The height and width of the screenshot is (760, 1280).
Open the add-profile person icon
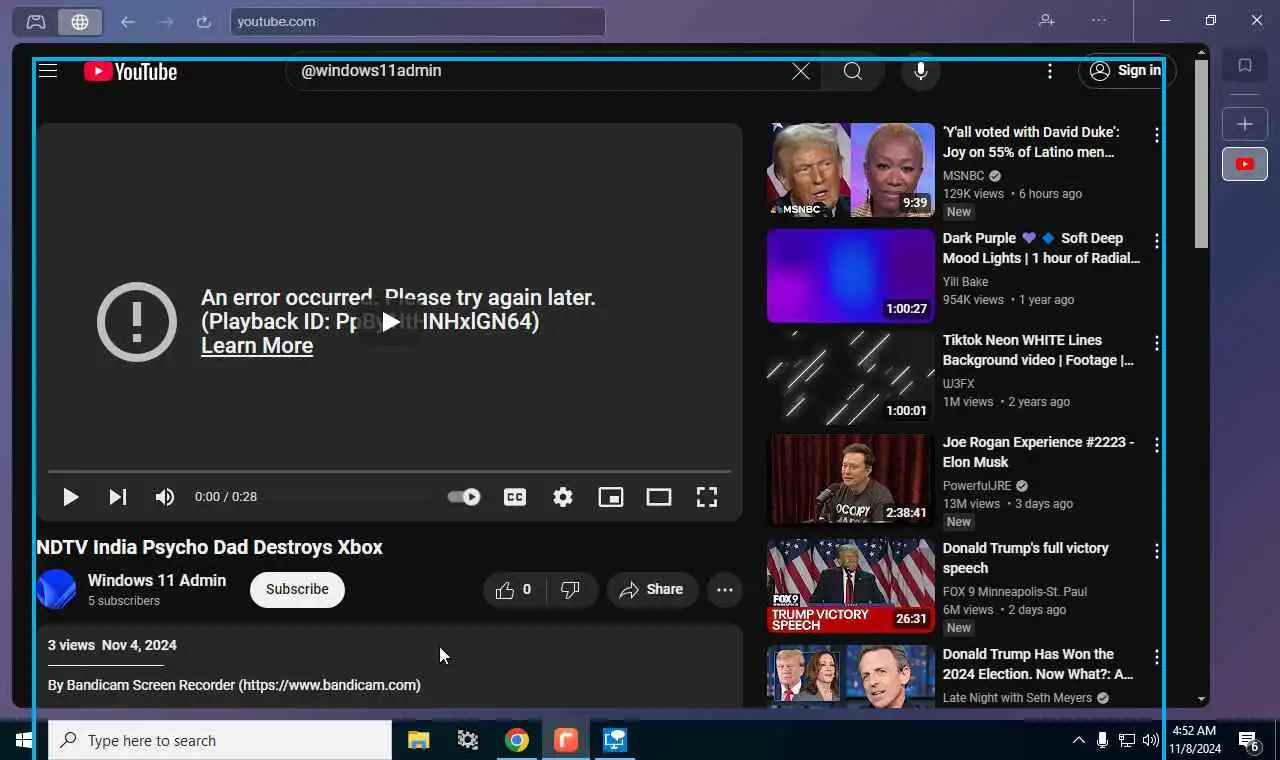coord(1047,20)
